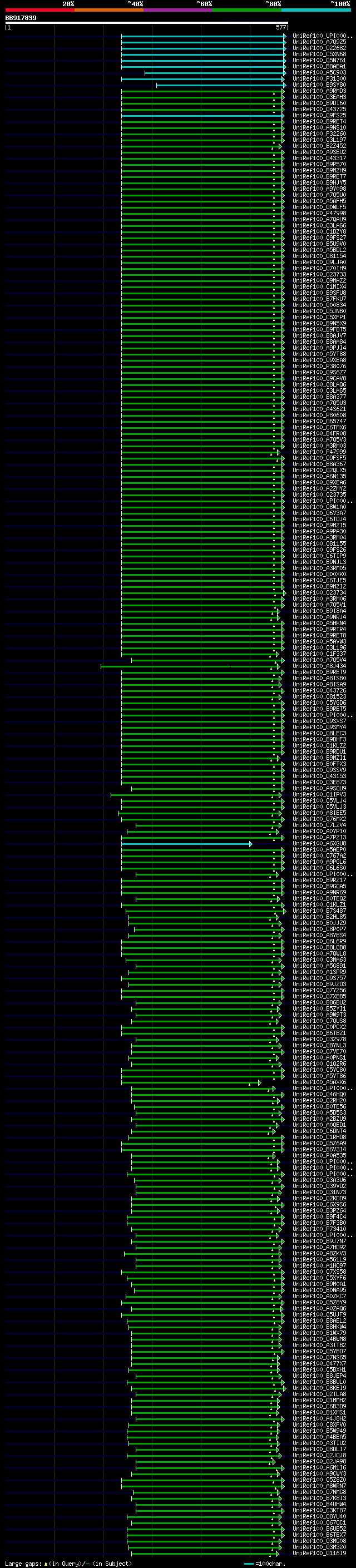Open hit UniRef100_B8ABA1
This screenshot has height=1568, width=356.
tap(319, 66)
